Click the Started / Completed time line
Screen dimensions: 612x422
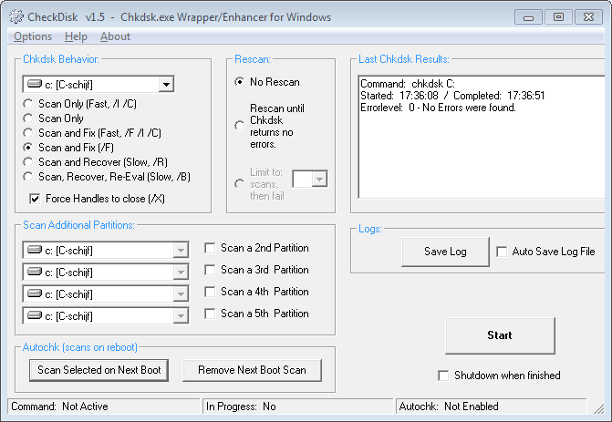[452, 96]
